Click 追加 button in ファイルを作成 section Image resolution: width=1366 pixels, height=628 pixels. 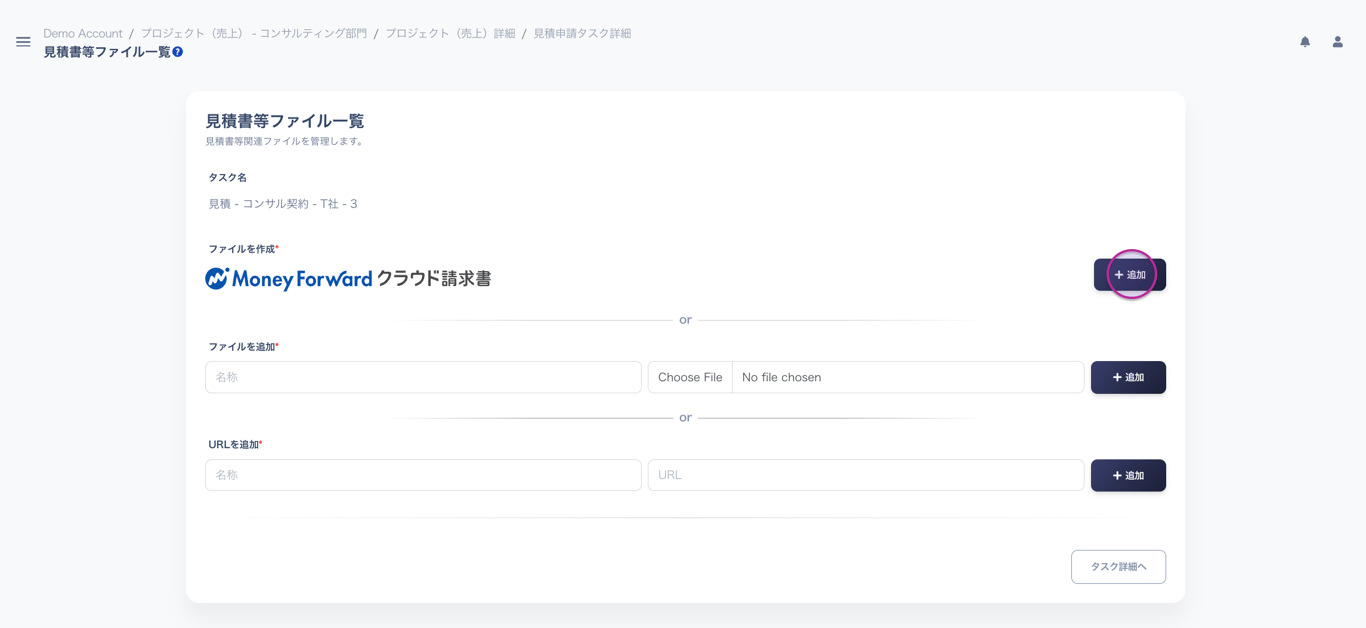pyautogui.click(x=1130, y=275)
